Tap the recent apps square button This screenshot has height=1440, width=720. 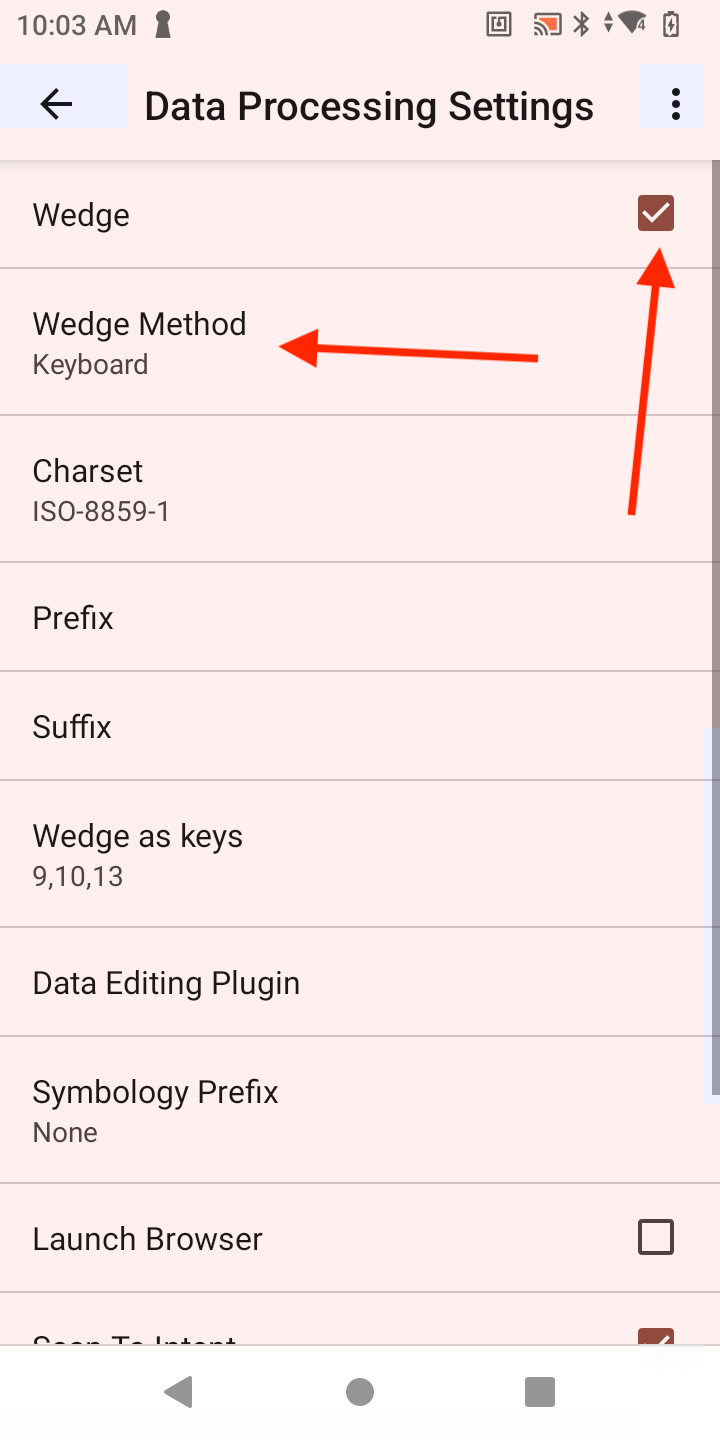pyautogui.click(x=540, y=1392)
